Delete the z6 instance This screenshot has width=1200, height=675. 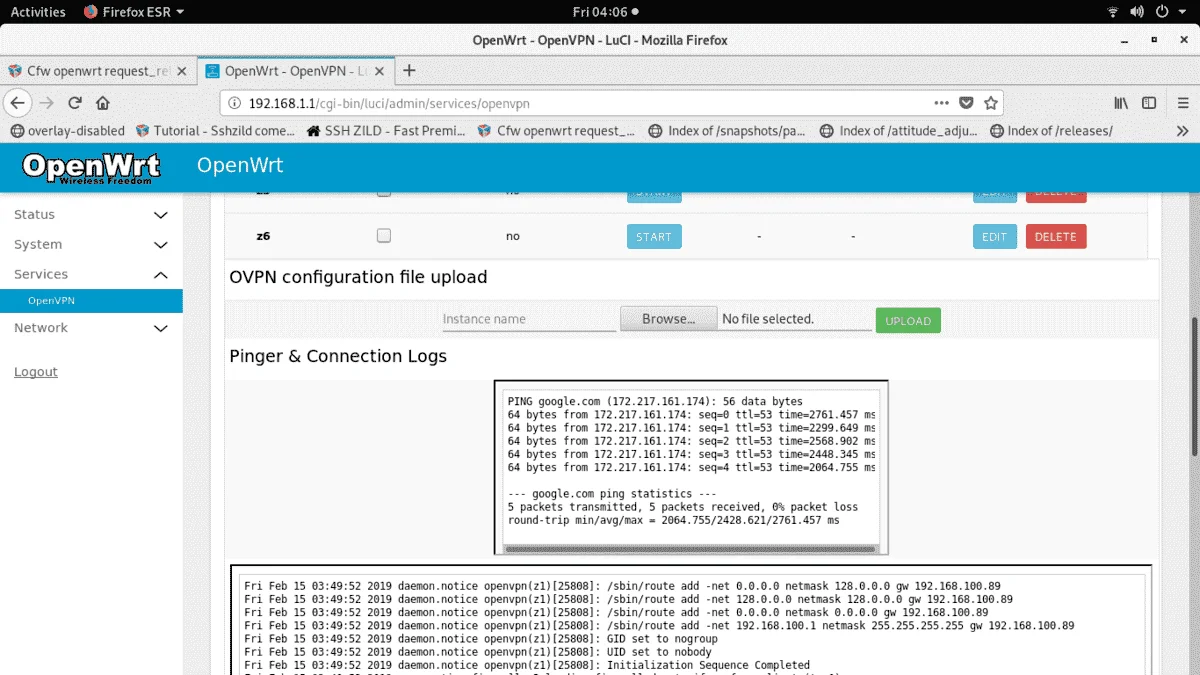[x=1056, y=237]
